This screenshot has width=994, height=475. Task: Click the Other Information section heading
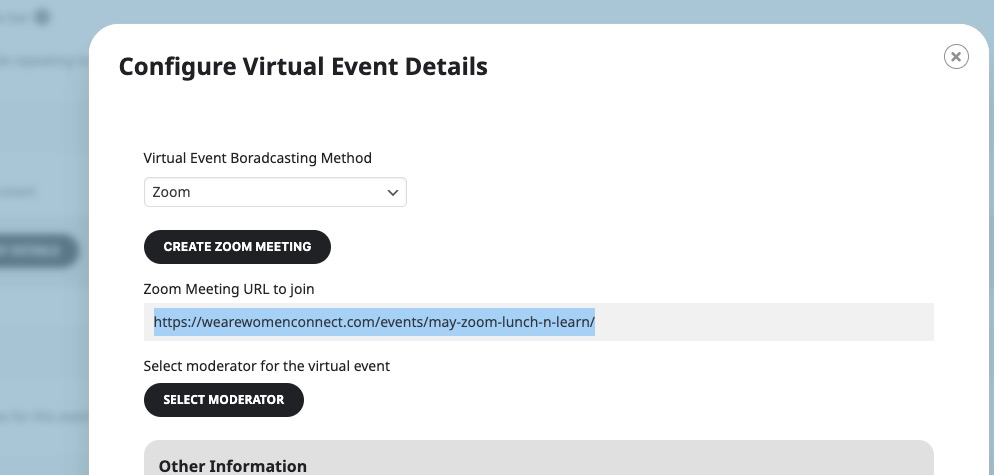(233, 466)
